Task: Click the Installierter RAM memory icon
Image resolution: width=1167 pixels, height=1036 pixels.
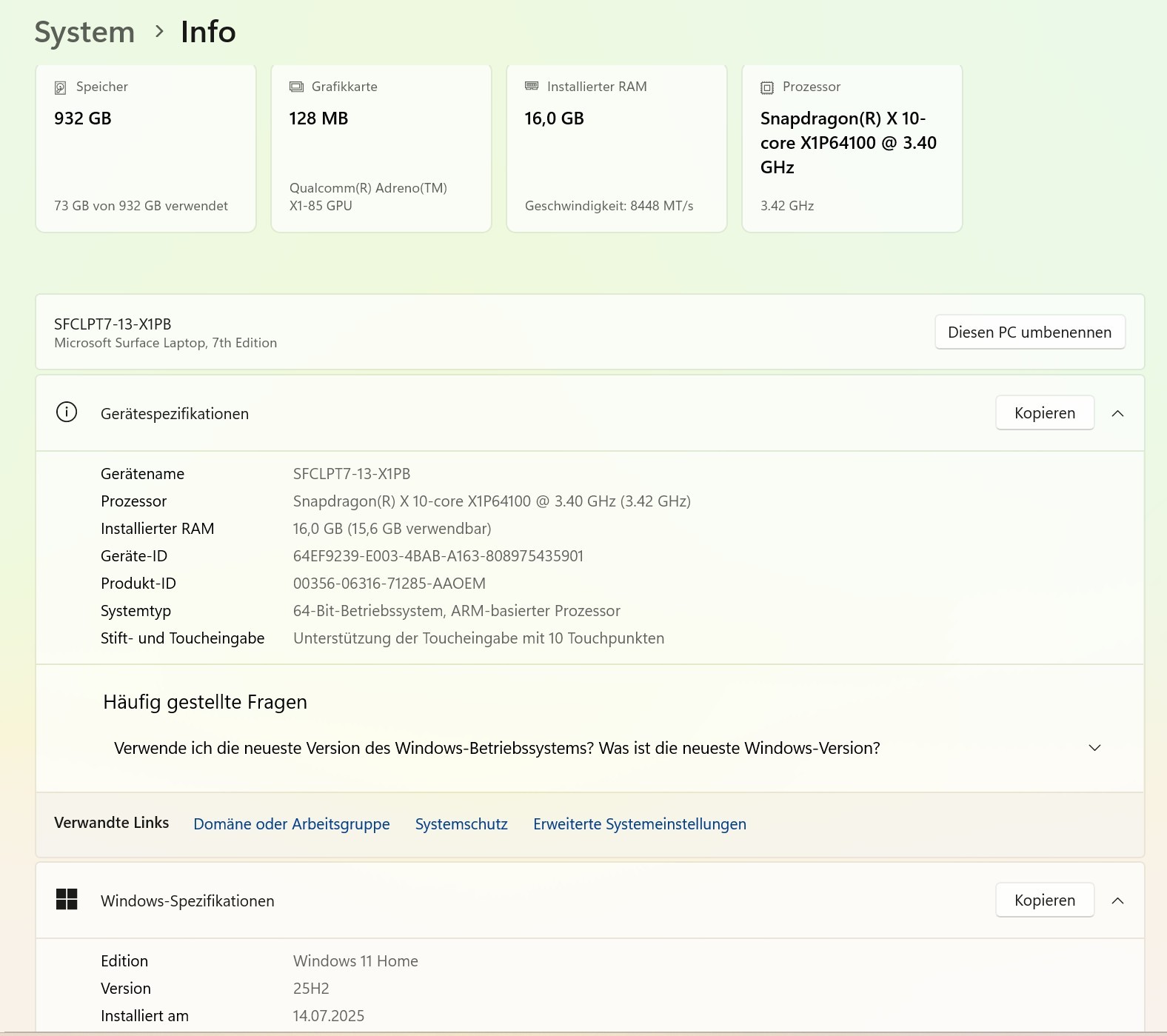Action: 532,87
